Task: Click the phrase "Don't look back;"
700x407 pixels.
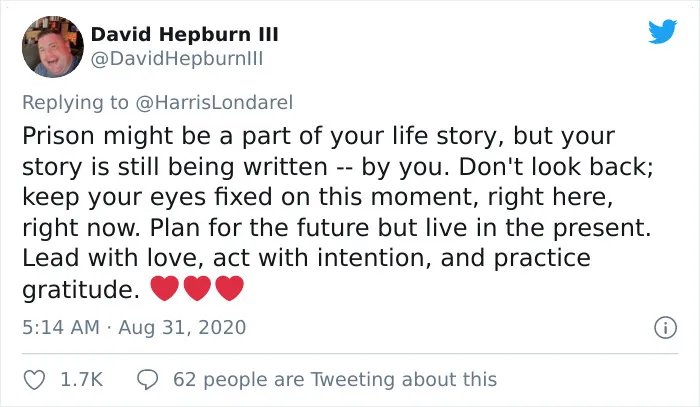Action: (x=556, y=167)
